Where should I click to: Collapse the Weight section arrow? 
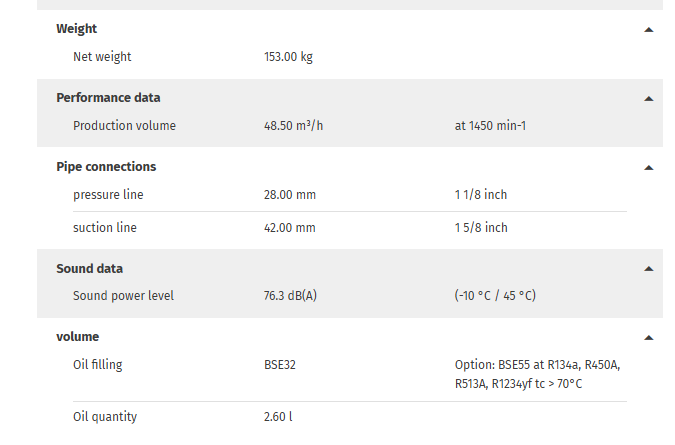(648, 30)
